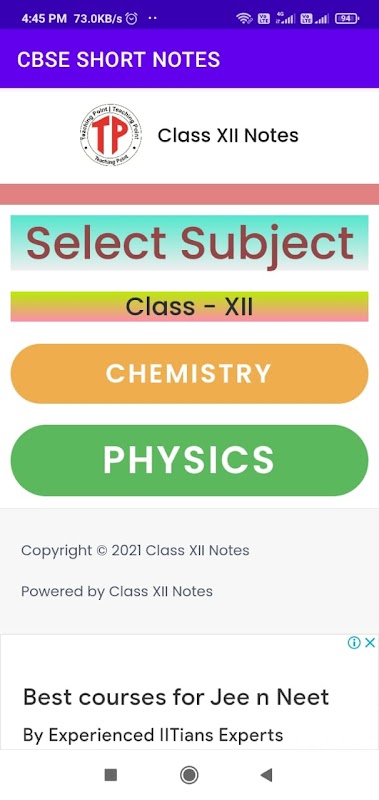Tap the red divider bar
The height and width of the screenshot is (800, 379).
point(189,194)
